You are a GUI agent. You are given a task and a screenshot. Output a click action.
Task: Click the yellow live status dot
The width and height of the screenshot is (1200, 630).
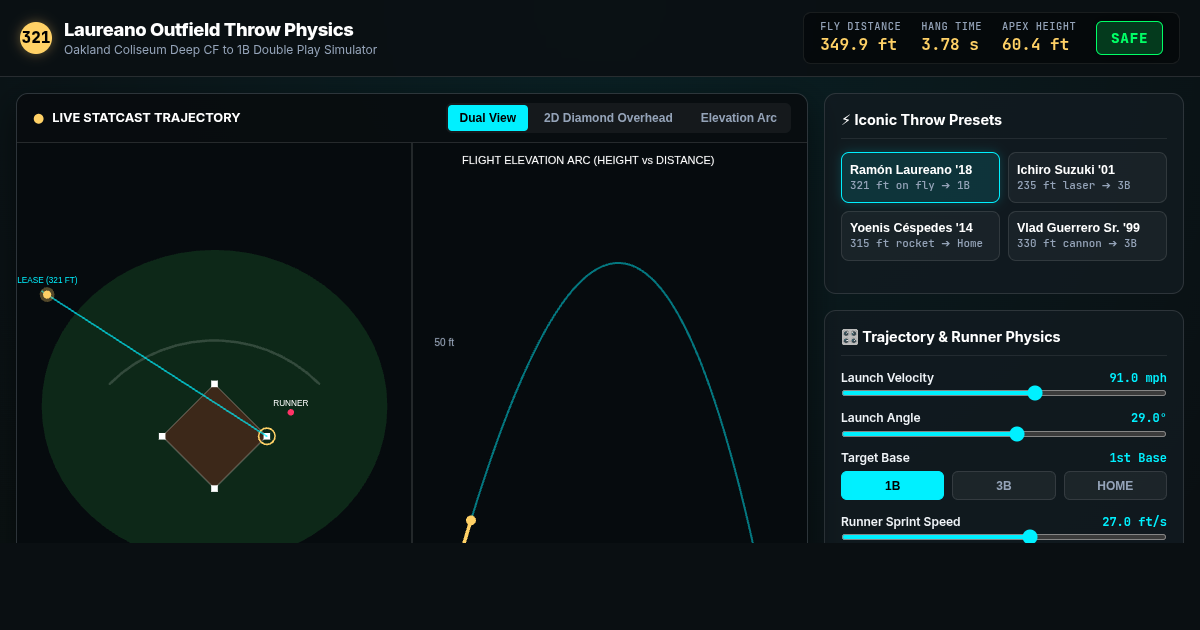tap(39, 118)
